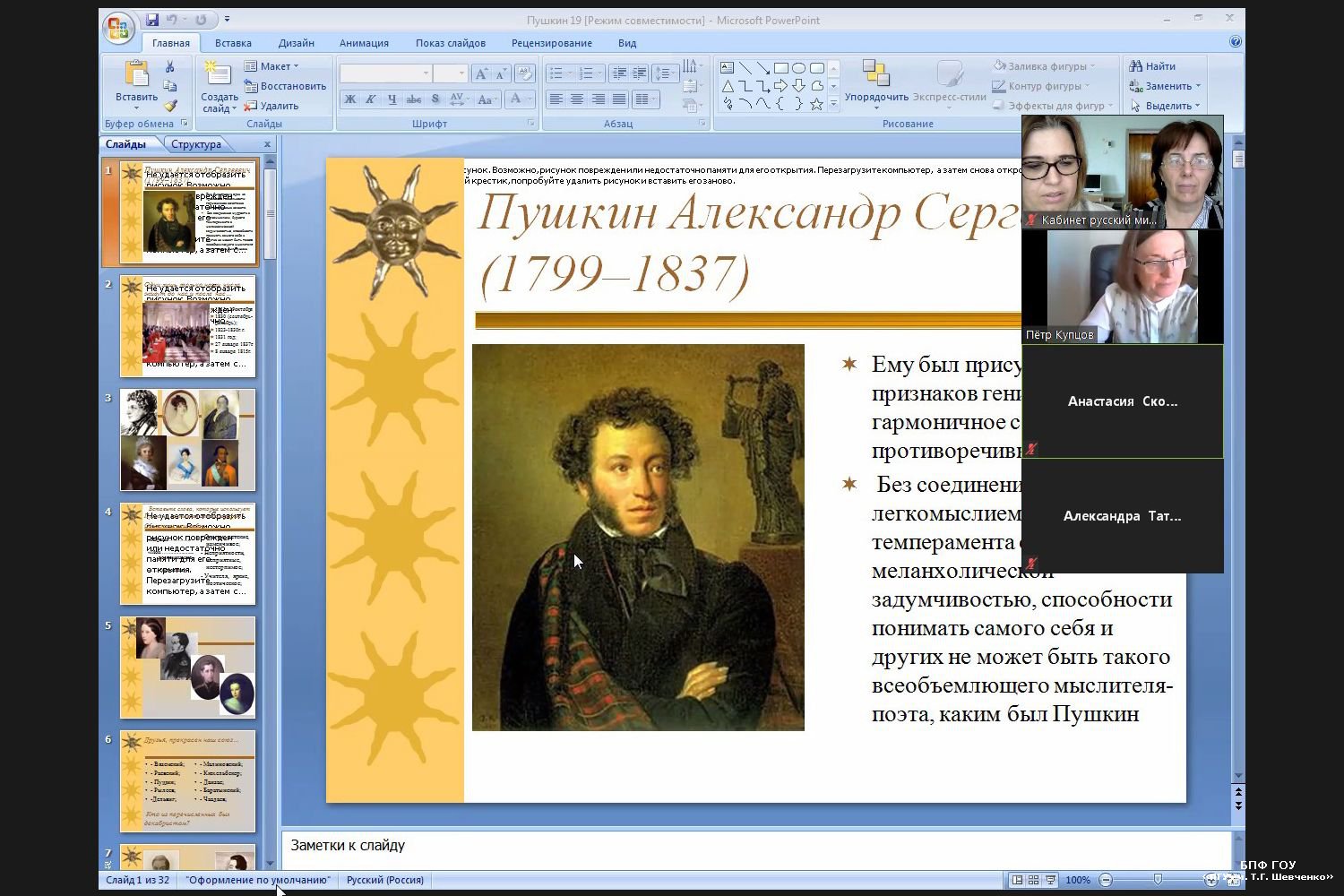The height and width of the screenshot is (896, 1344).
Task: Open the Дизайн ribbon tab
Action: [x=296, y=43]
